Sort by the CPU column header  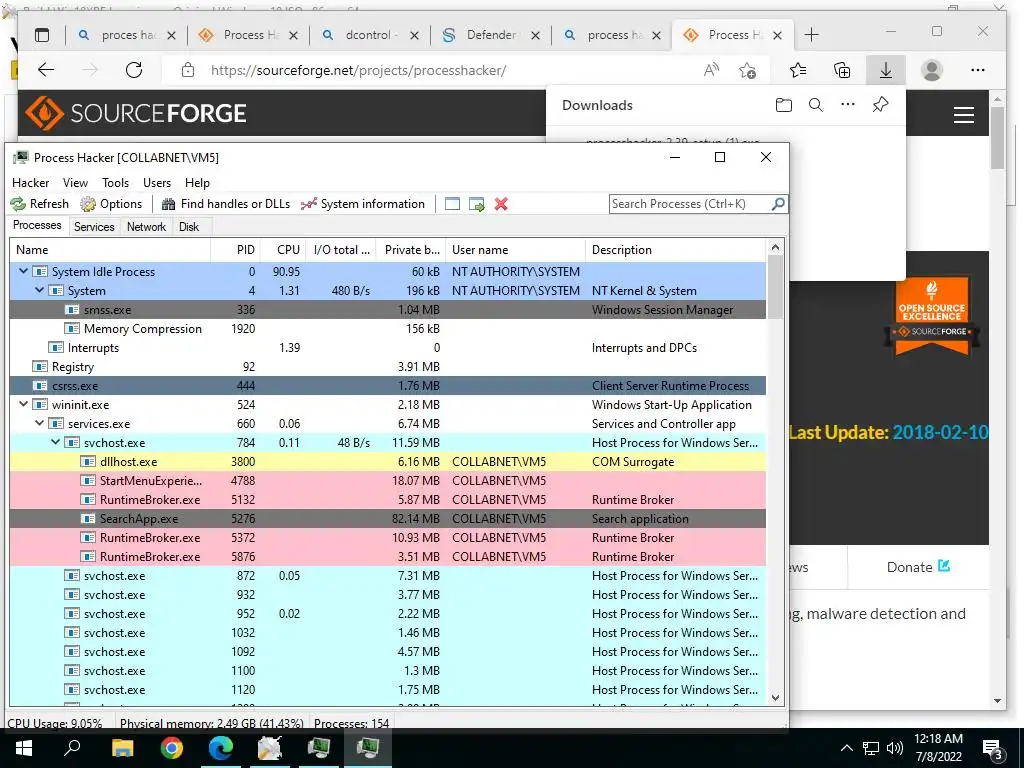pos(283,249)
